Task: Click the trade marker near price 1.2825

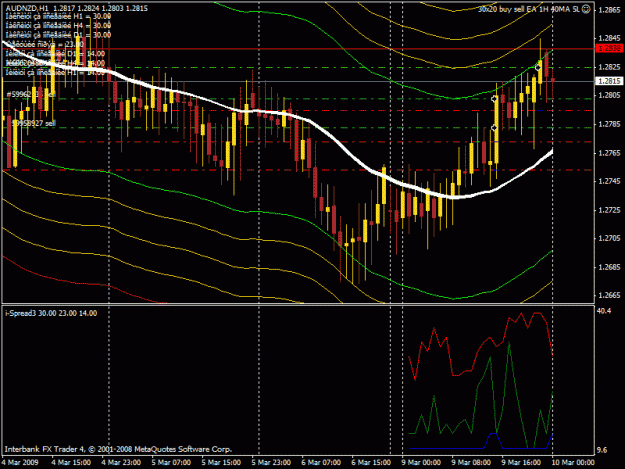Action: click(x=538, y=68)
